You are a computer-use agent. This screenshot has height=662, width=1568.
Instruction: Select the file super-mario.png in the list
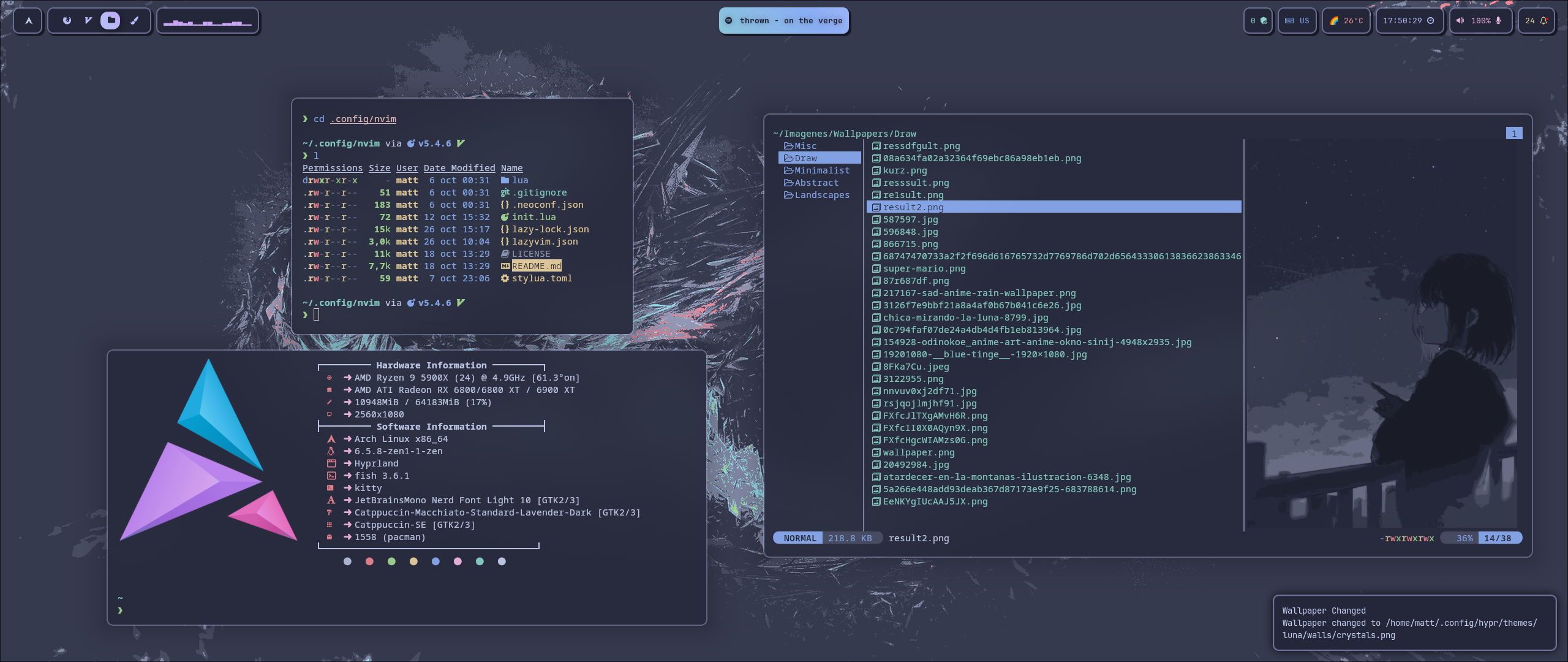tap(923, 268)
